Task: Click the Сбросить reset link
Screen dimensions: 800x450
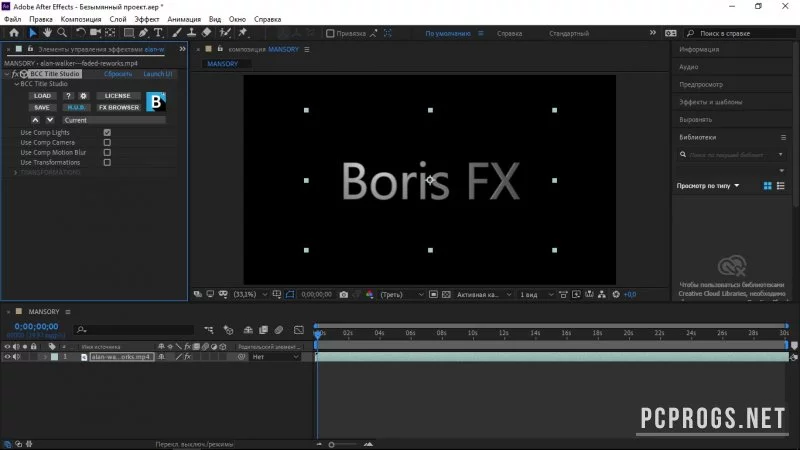Action: 118,74
